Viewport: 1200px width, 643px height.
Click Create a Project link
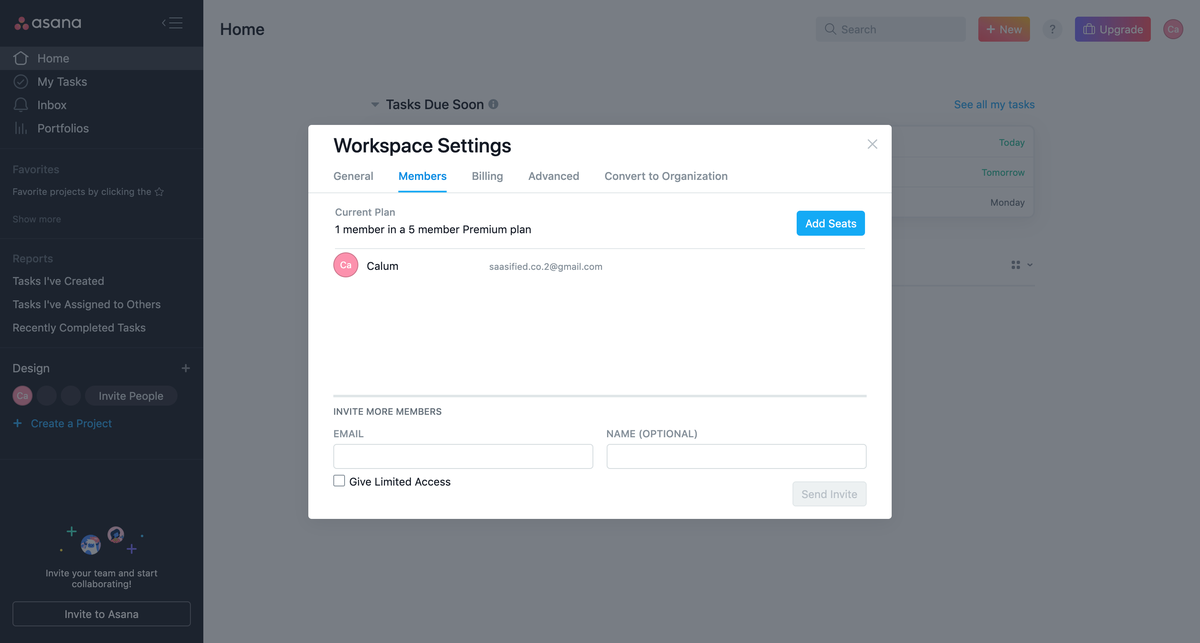click(71, 424)
